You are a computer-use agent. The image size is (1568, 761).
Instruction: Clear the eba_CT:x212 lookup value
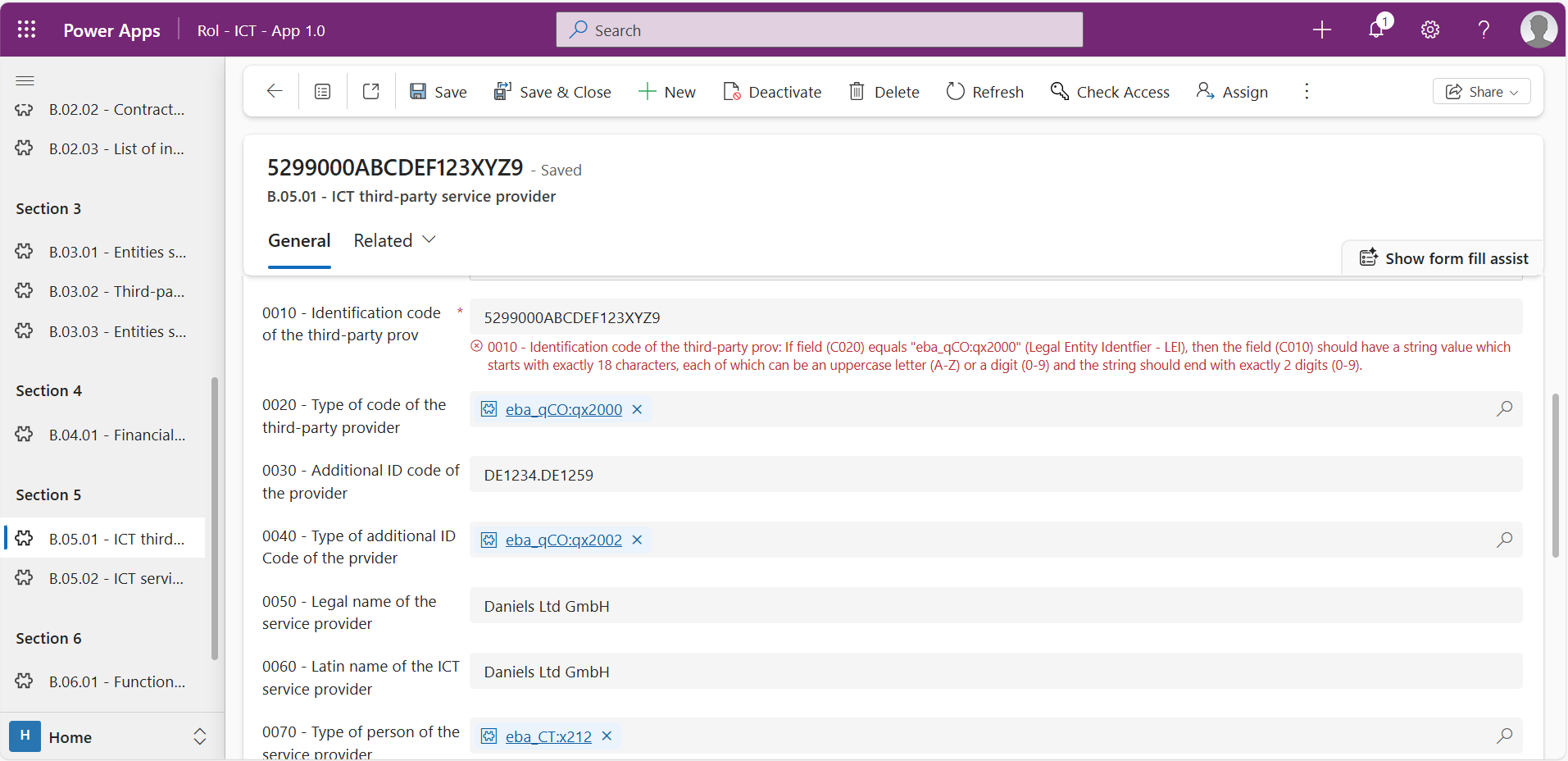pyautogui.click(x=607, y=736)
